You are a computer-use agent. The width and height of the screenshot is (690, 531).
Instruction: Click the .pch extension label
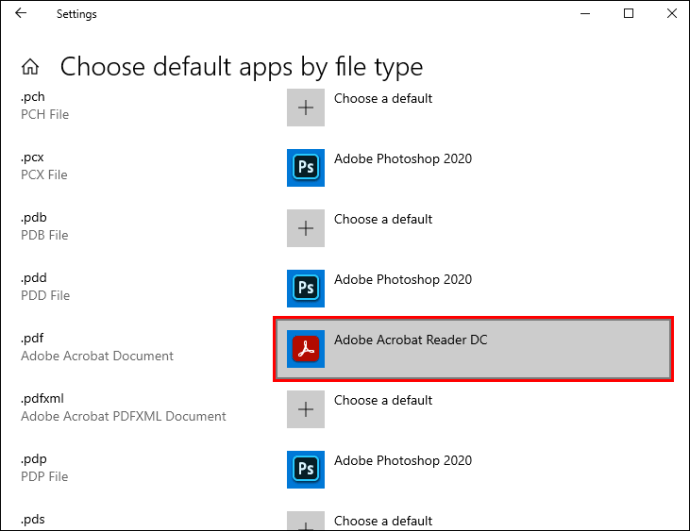[33, 97]
